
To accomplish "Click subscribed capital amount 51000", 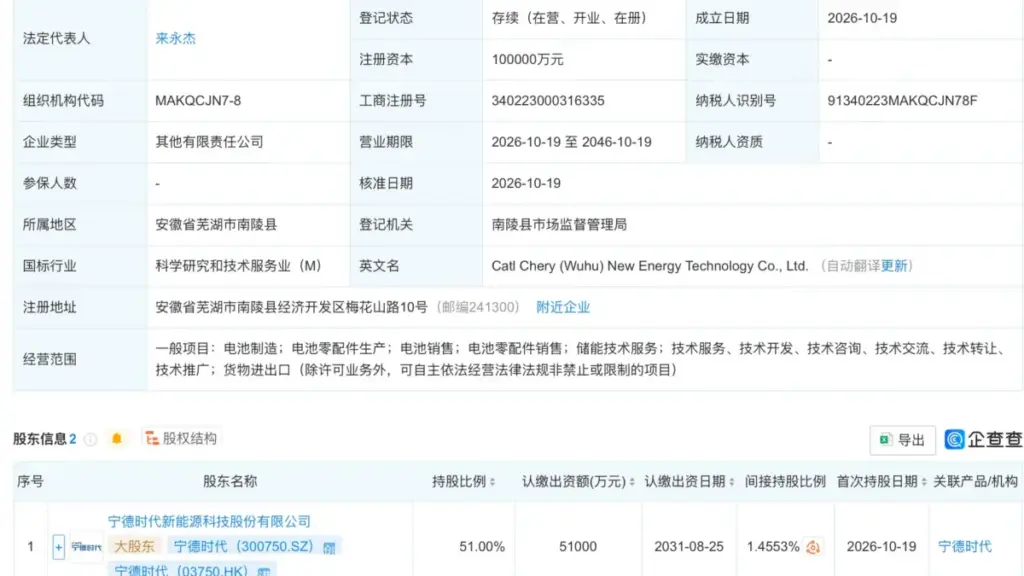I will click(x=578, y=547).
